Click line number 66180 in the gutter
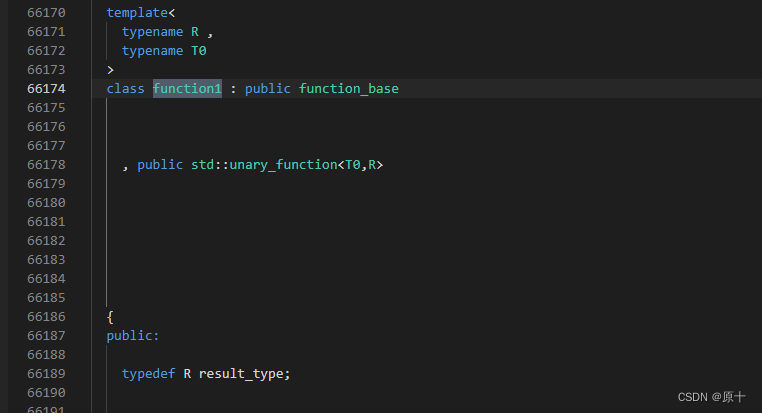The image size is (762, 413). pos(46,203)
